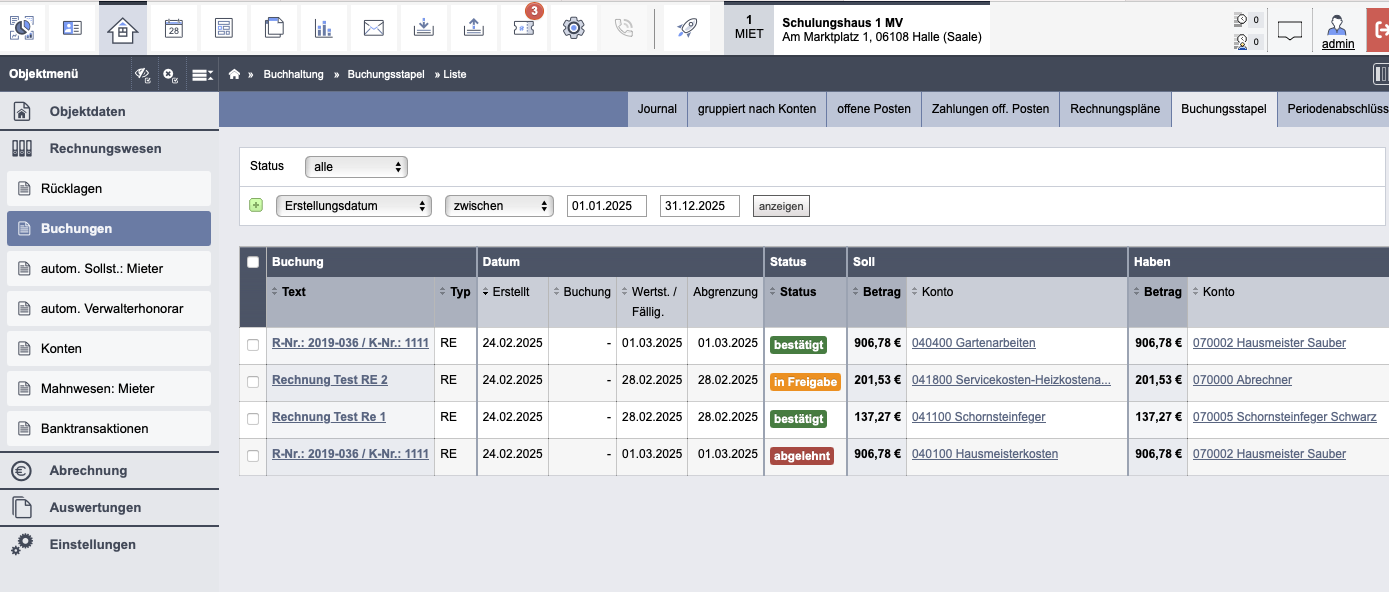Add filter with green plus icon
The image size is (1389, 592).
tap(256, 205)
